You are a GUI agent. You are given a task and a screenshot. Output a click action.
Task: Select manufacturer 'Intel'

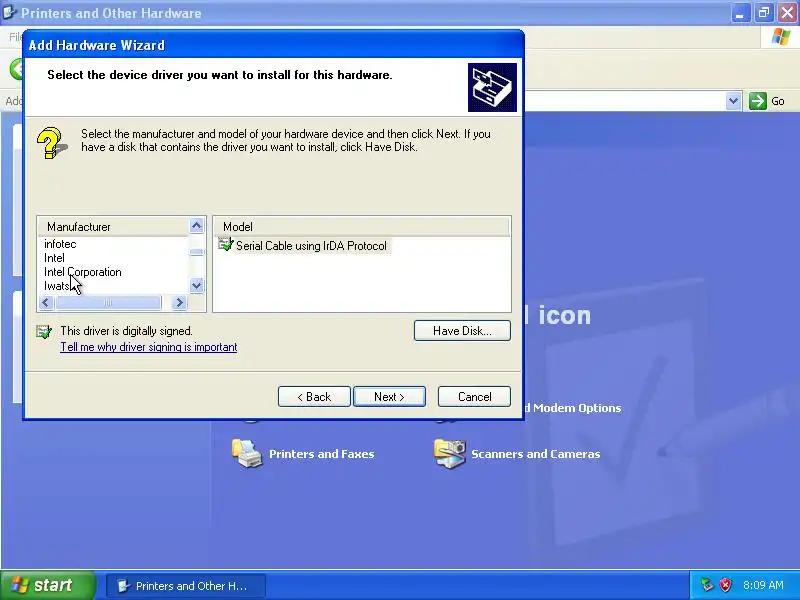[54, 258]
